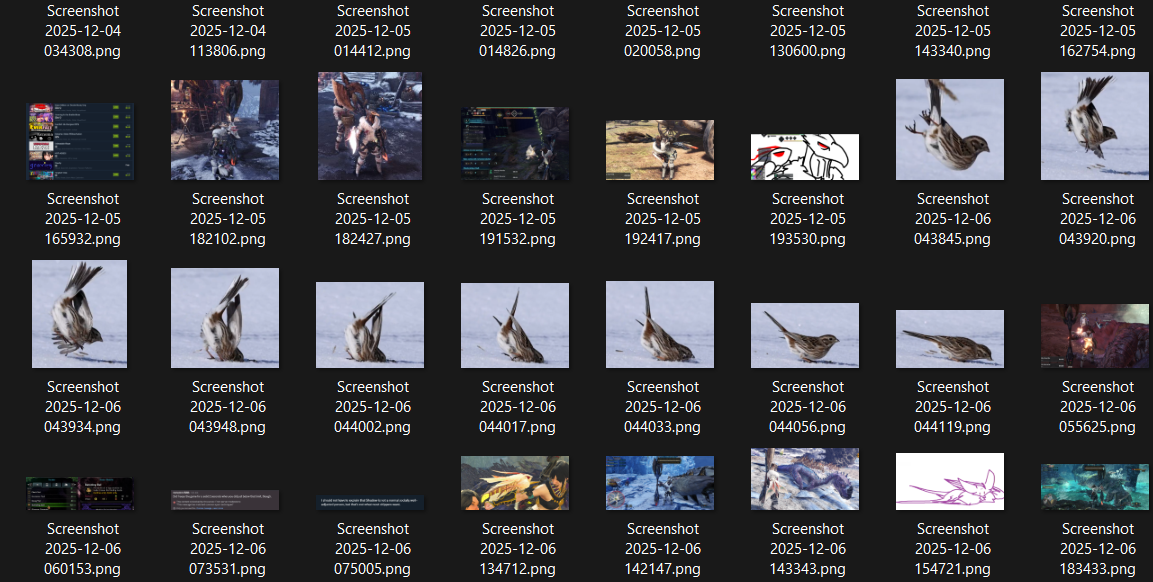Click the file name Screenshot 2025-12-06 044017.png

click(x=518, y=407)
